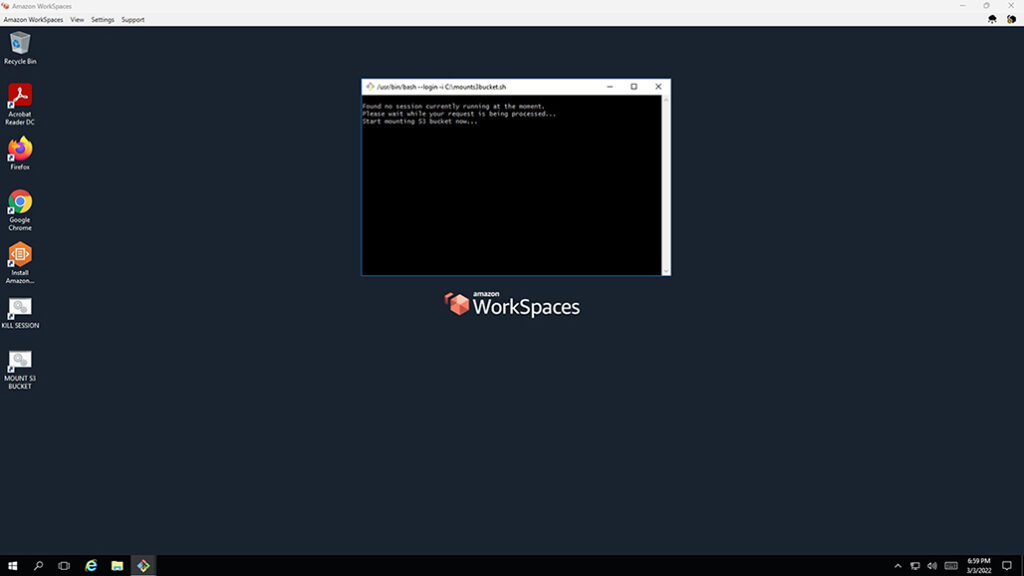Click 'Start mounting S3 bucket now...' line
1024x576 pixels.
[420, 121]
